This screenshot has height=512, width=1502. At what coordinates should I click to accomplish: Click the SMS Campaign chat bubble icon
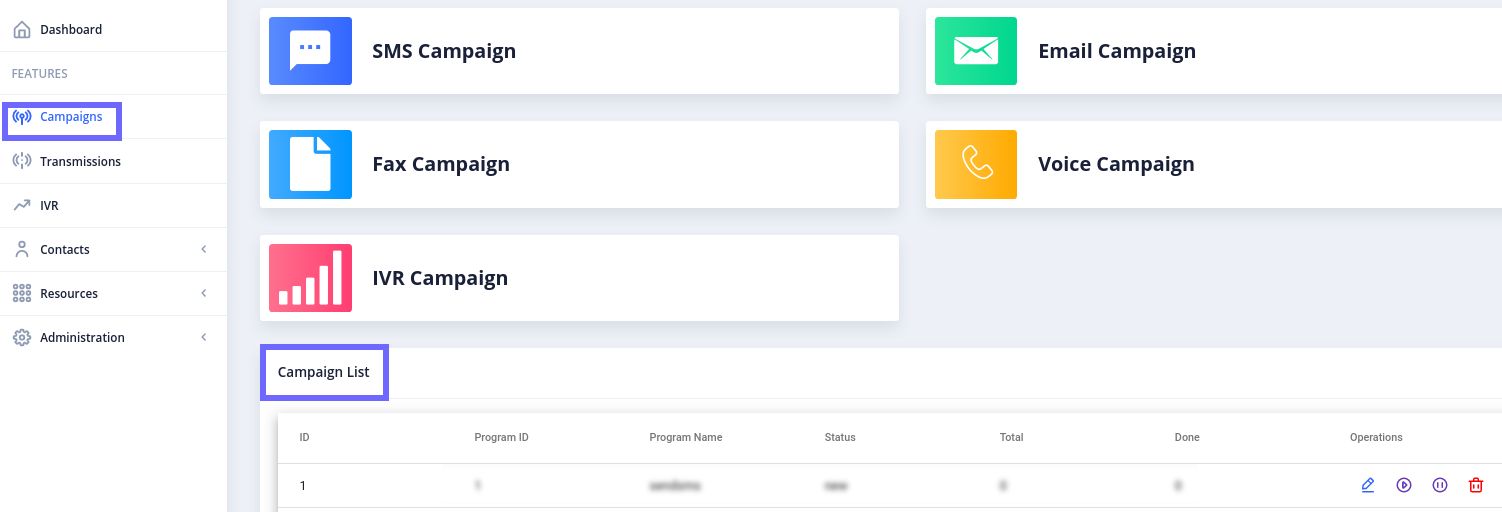coord(310,51)
